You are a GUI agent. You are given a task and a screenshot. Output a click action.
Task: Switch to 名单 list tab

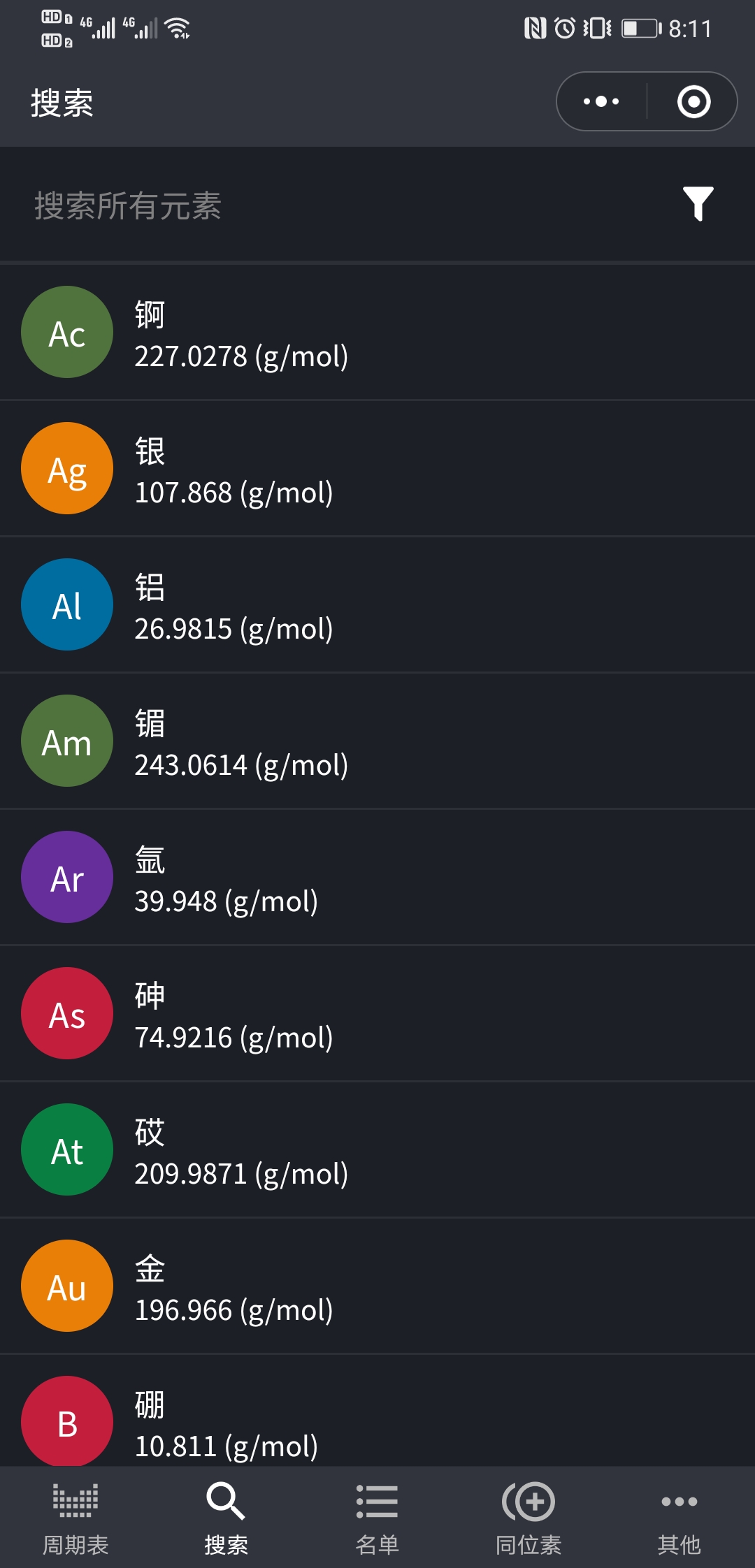click(x=377, y=1518)
